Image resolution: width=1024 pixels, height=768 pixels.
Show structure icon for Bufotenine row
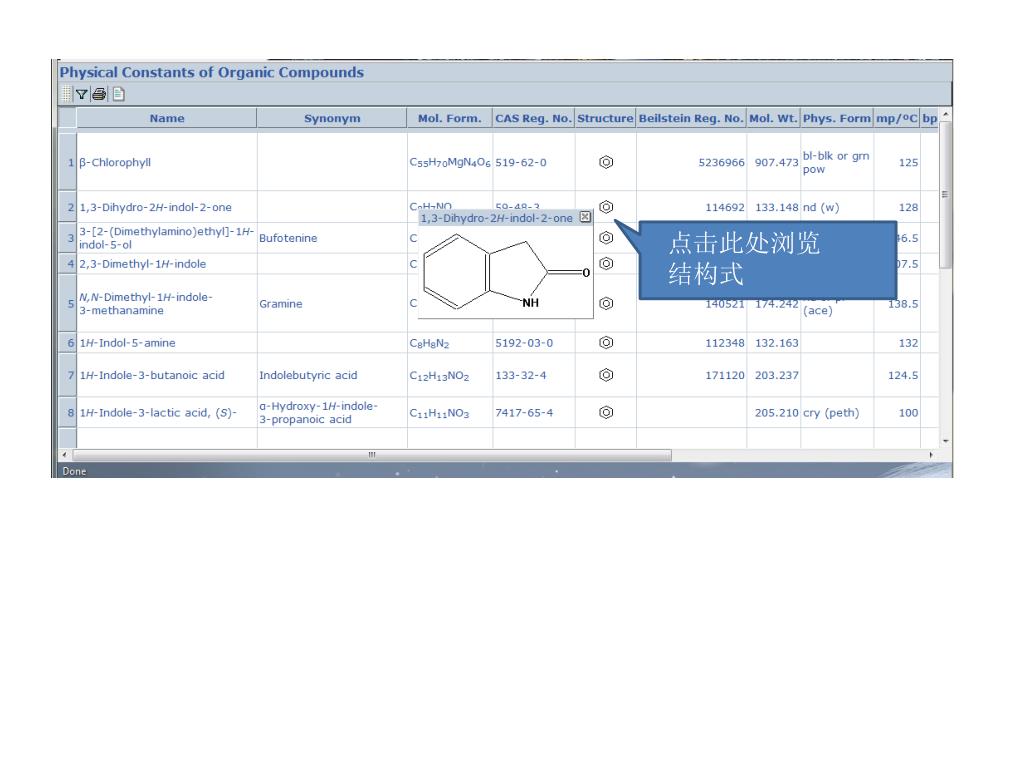[606, 238]
